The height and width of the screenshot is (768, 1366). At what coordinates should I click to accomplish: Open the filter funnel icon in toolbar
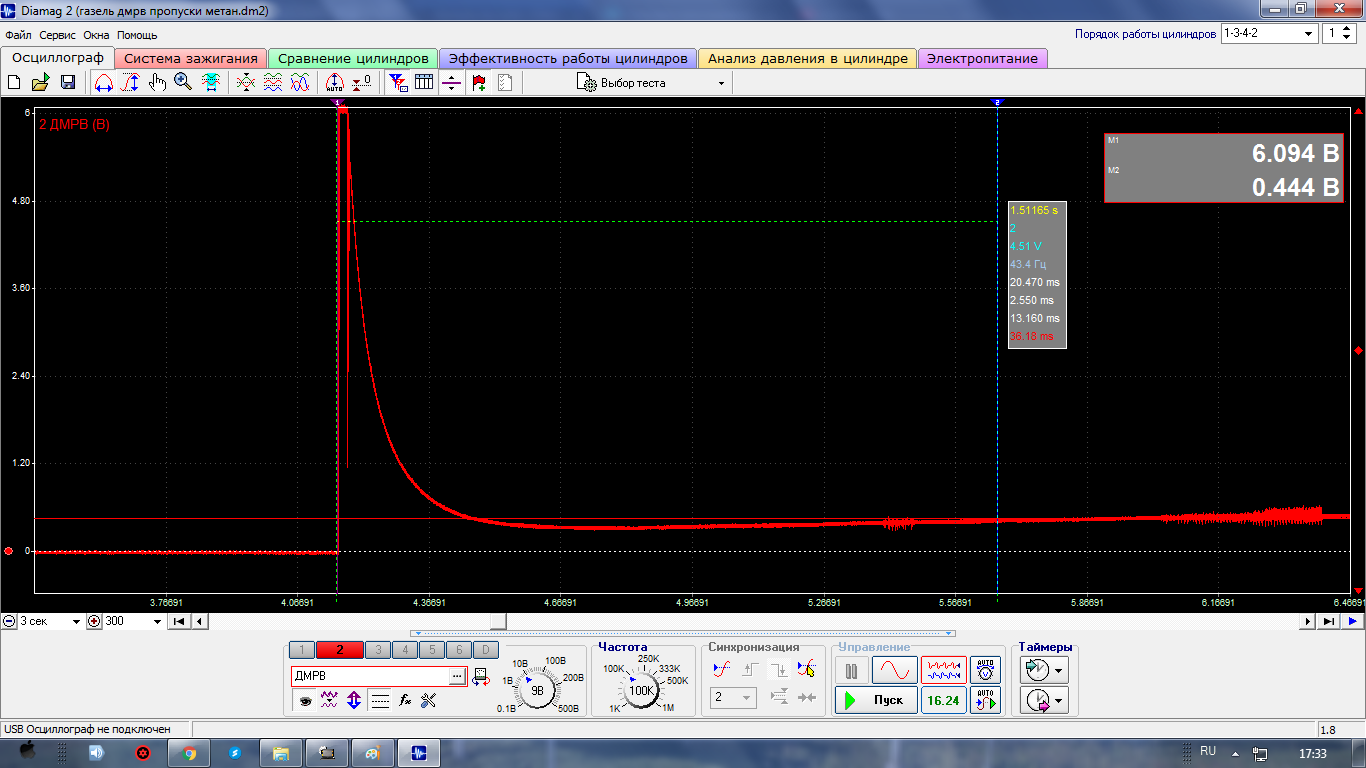coord(397,83)
